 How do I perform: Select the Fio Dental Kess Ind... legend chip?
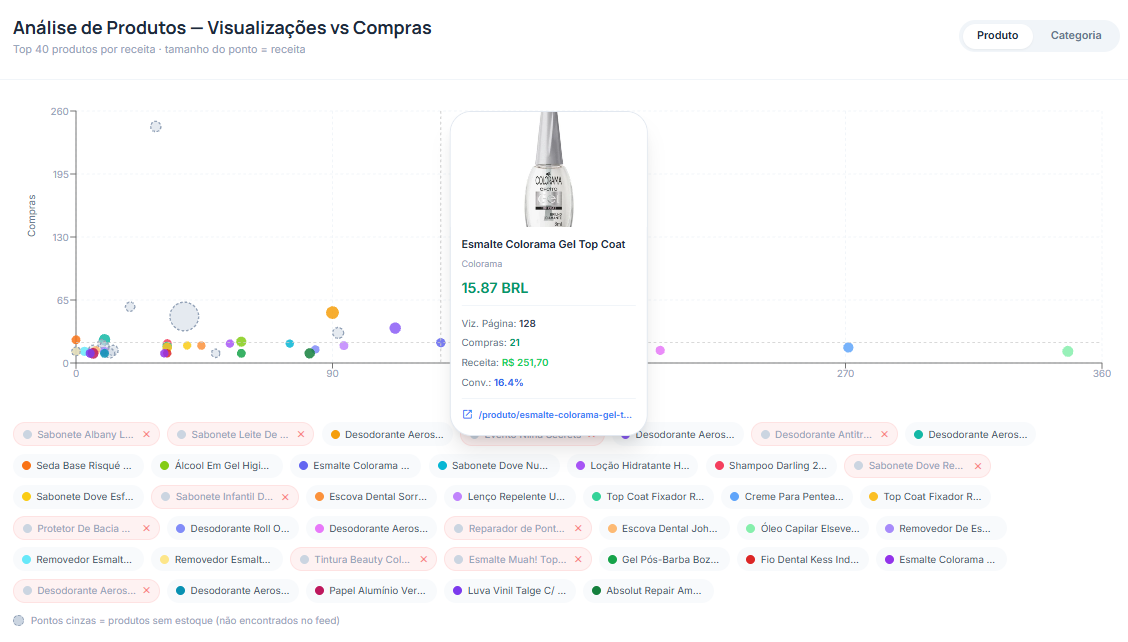pyautogui.click(x=803, y=559)
